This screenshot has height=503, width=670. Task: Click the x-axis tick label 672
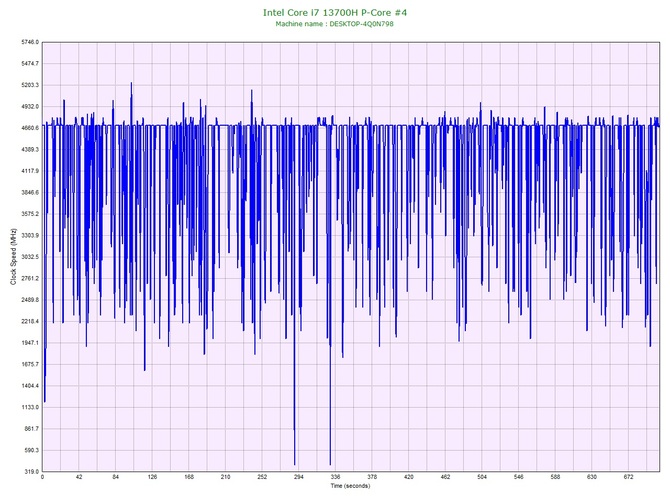point(629,477)
